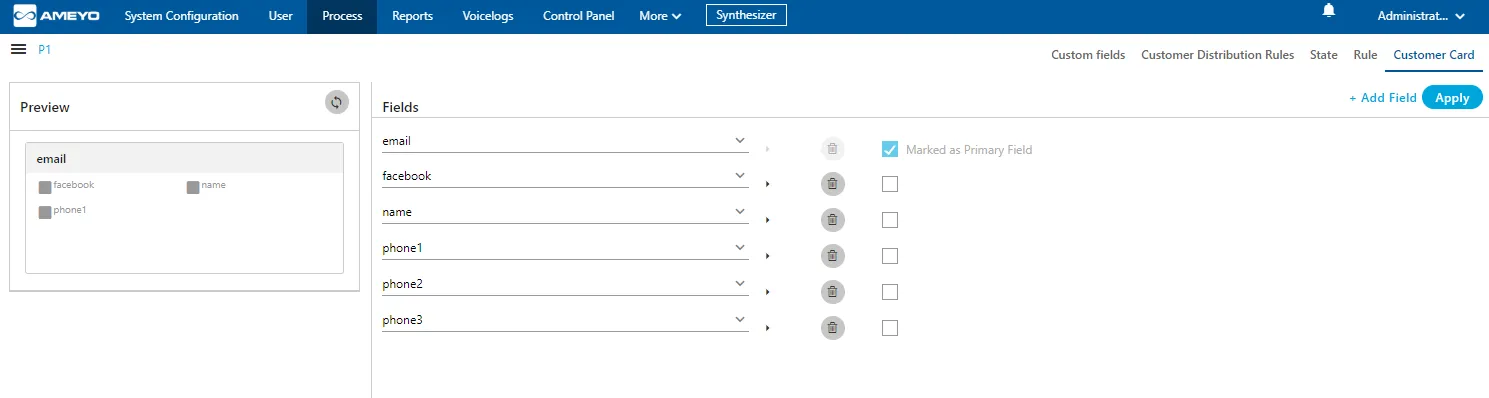Open the phone2 field dropdown
This screenshot has width=1489, height=398.
click(x=566, y=284)
